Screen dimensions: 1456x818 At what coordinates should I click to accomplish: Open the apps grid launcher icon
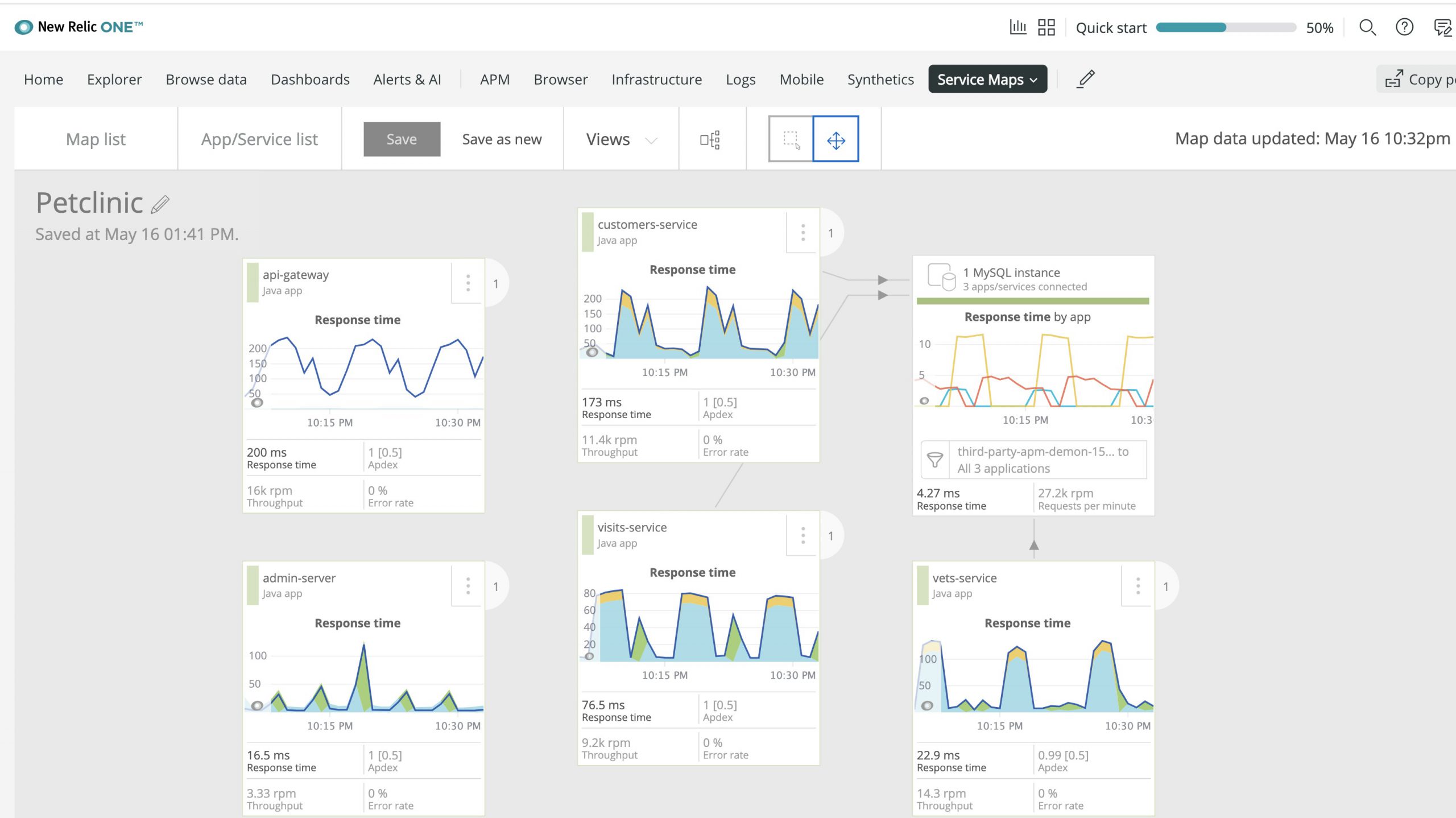coord(1047,27)
